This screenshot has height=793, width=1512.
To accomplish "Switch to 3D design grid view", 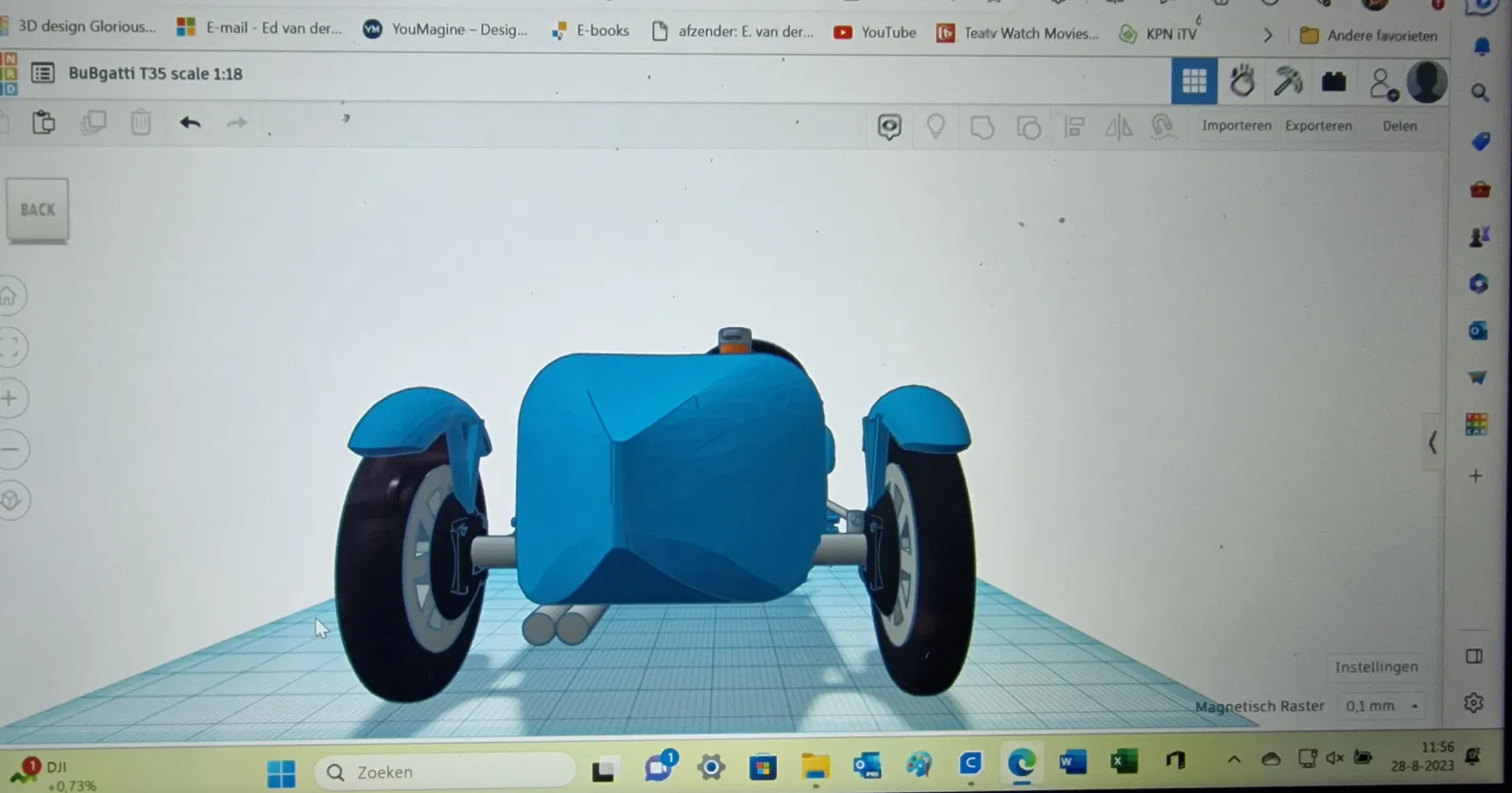I will (1194, 81).
